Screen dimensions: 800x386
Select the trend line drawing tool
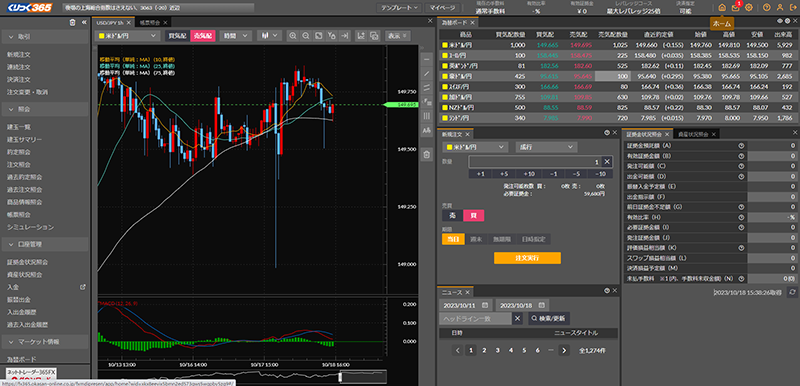point(427,73)
